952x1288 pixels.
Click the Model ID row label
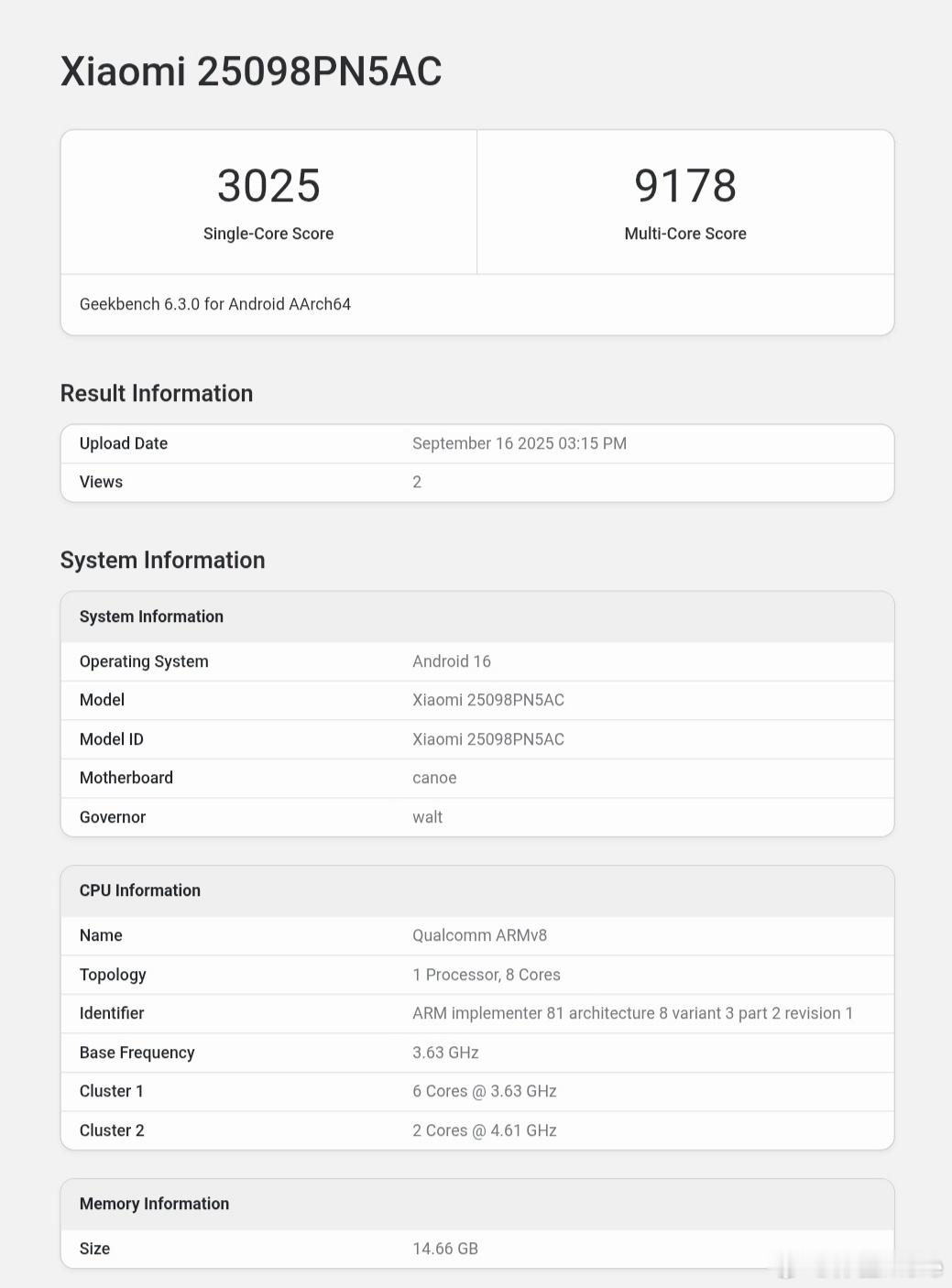pyautogui.click(x=112, y=739)
